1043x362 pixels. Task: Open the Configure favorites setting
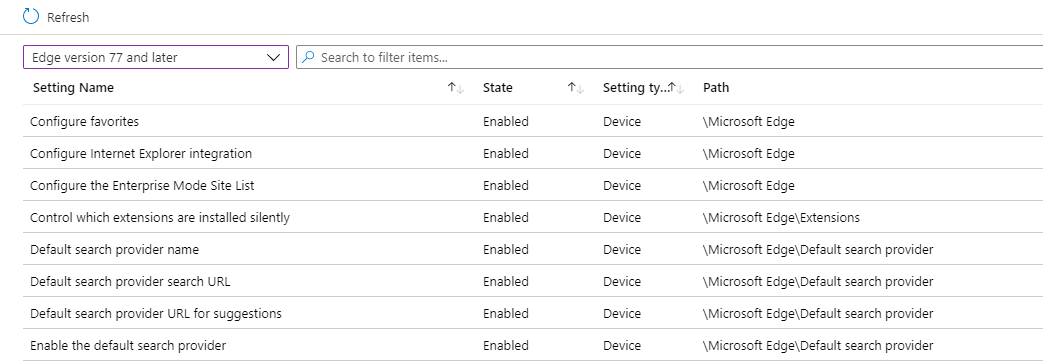pos(84,122)
